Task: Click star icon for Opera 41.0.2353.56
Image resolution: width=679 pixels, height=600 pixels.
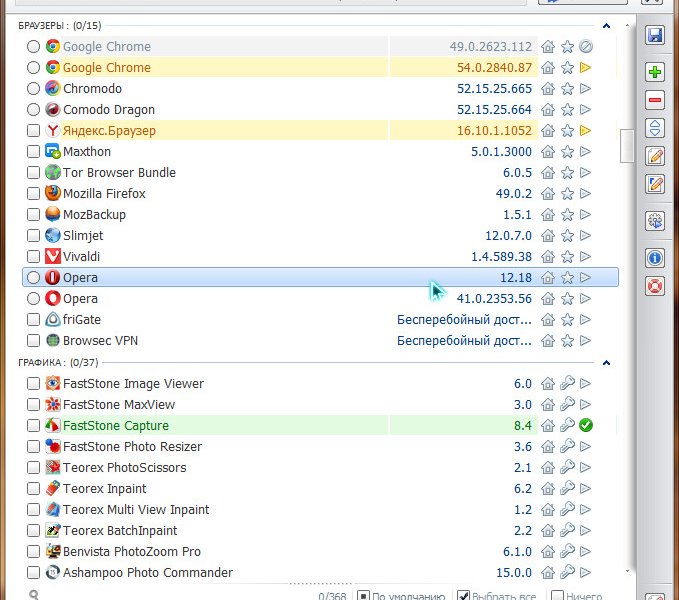Action: (567, 299)
